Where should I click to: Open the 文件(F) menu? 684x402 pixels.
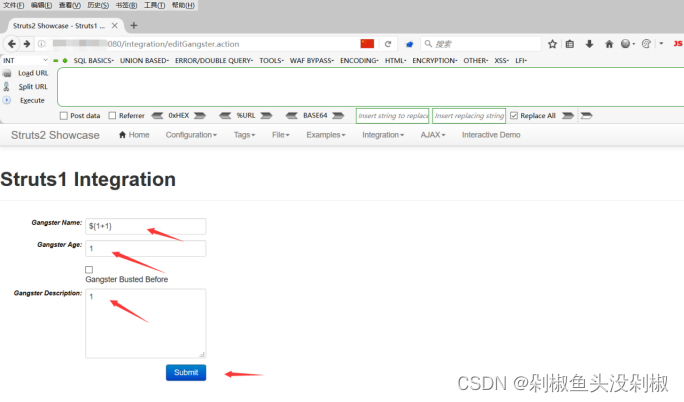pyautogui.click(x=14, y=5)
